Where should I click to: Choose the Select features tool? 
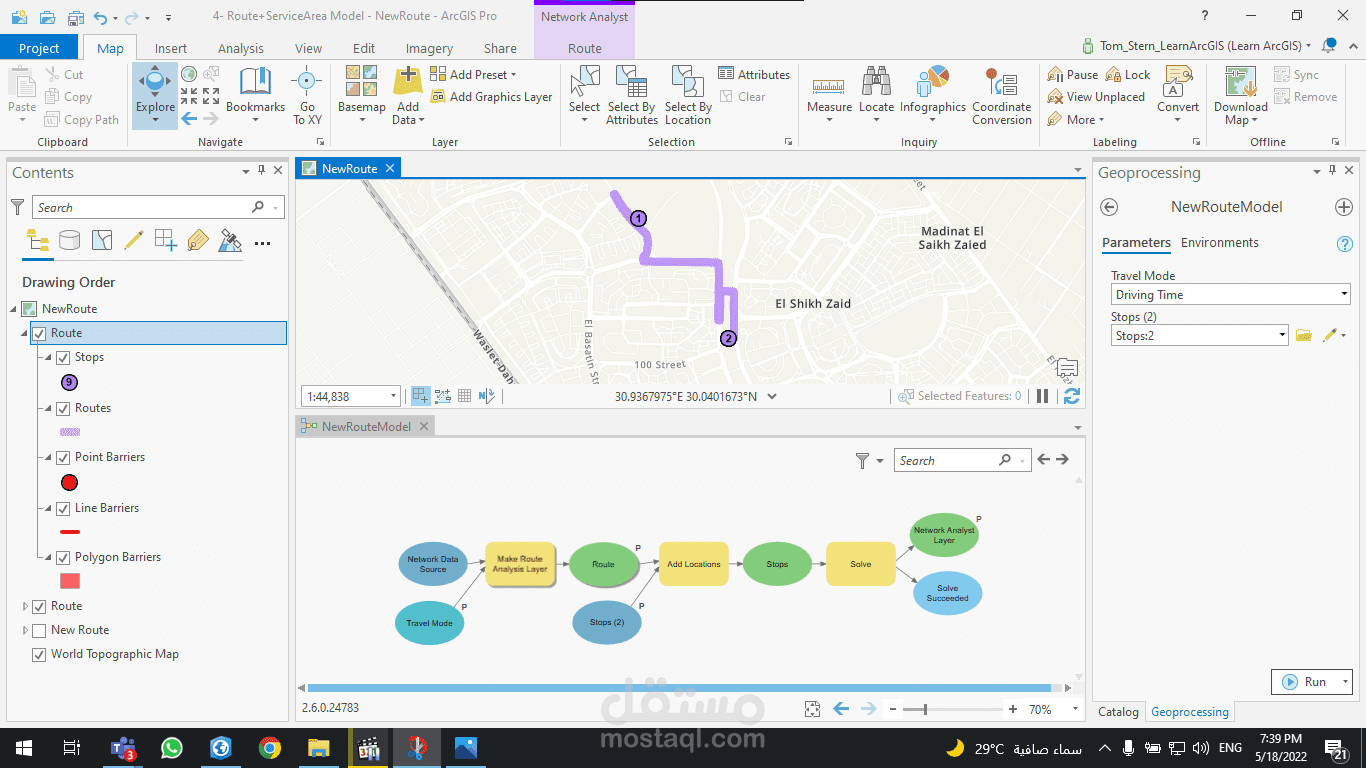pos(584,95)
